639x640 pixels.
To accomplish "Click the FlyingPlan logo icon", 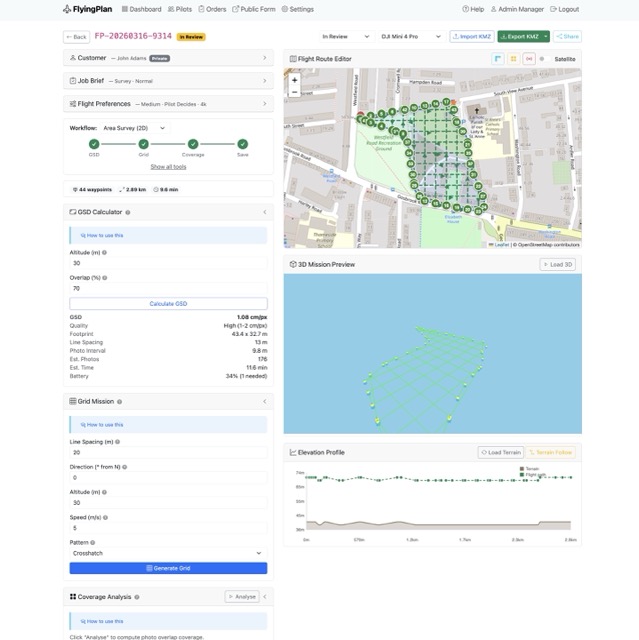I will pos(67,9).
